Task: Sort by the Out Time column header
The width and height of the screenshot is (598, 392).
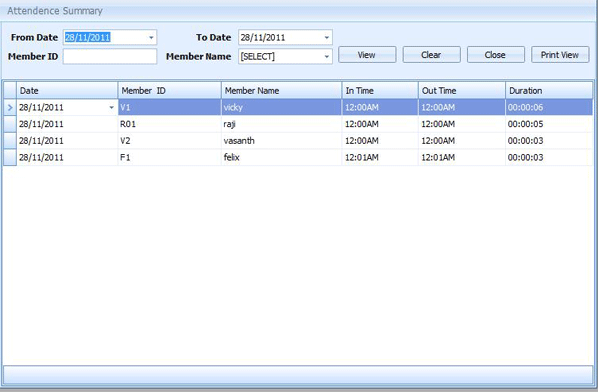Action: coord(462,90)
